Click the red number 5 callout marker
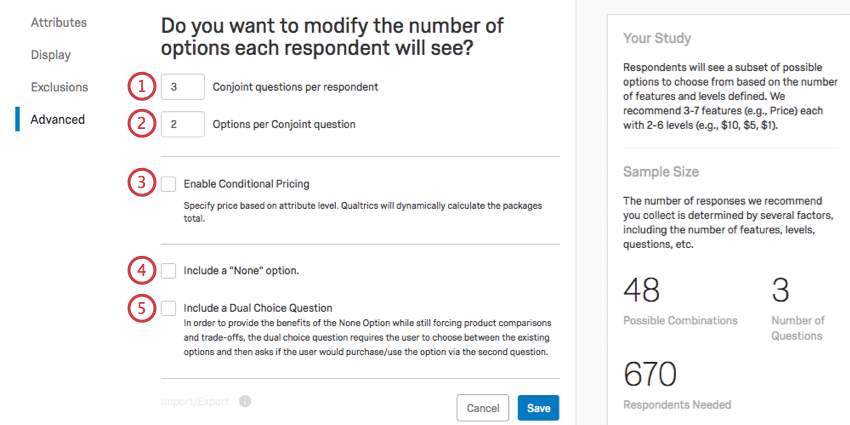The width and height of the screenshot is (850, 425). [x=142, y=307]
